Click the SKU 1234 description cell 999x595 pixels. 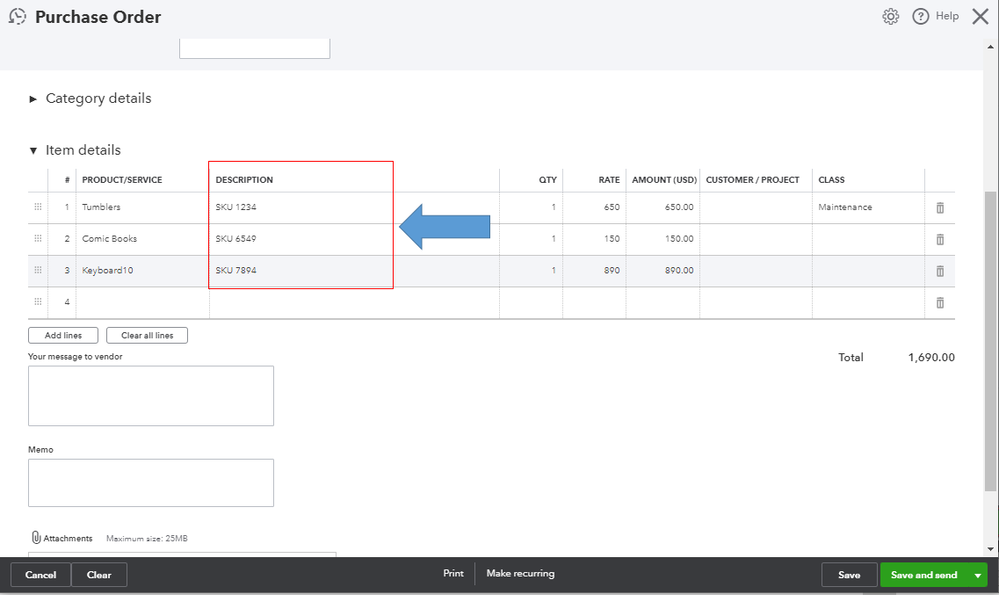tap(354, 207)
